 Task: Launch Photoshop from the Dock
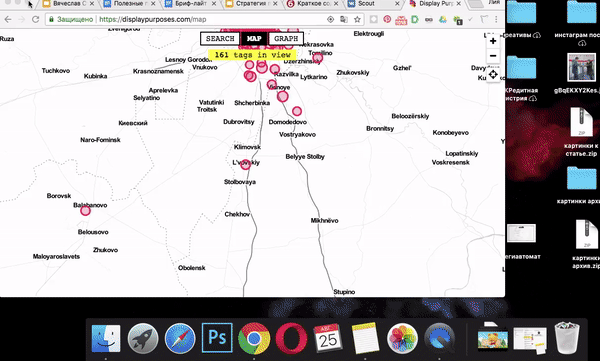[x=217, y=338]
